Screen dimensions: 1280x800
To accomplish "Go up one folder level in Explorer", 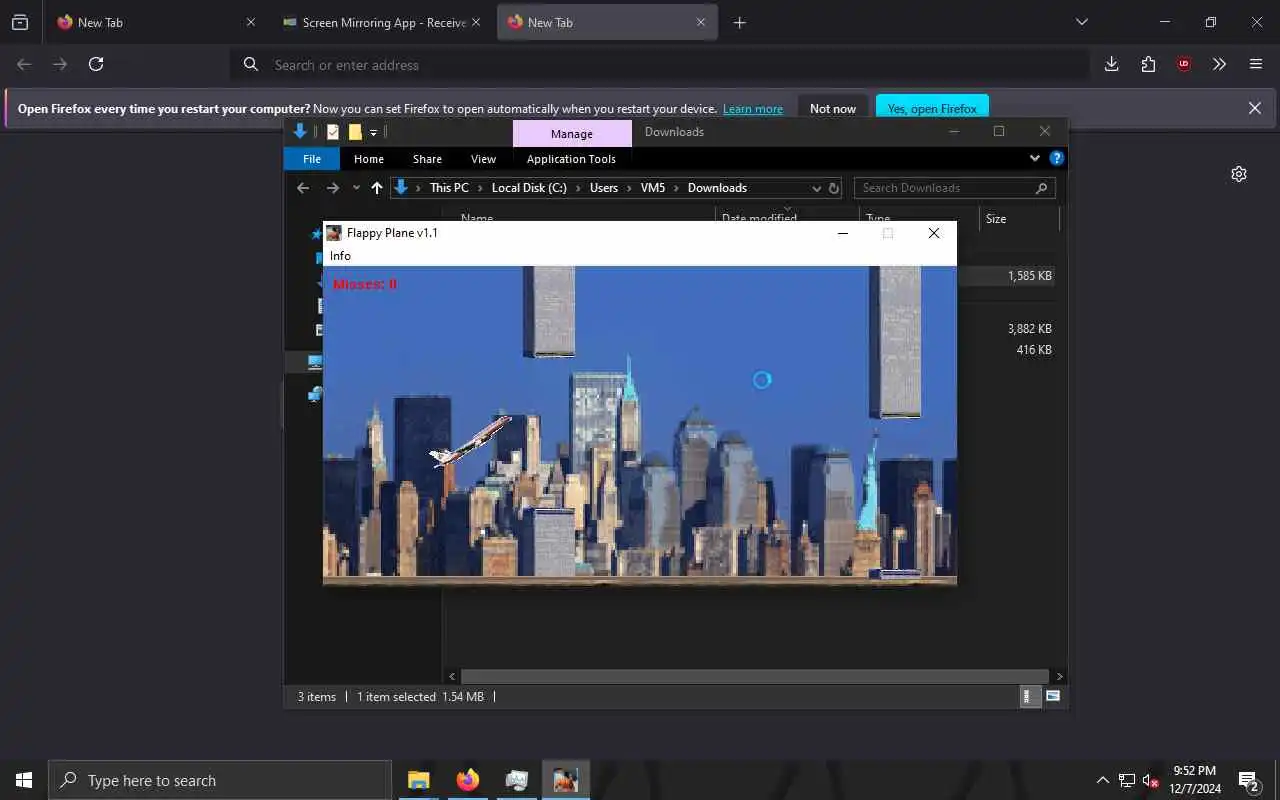I will [376, 188].
